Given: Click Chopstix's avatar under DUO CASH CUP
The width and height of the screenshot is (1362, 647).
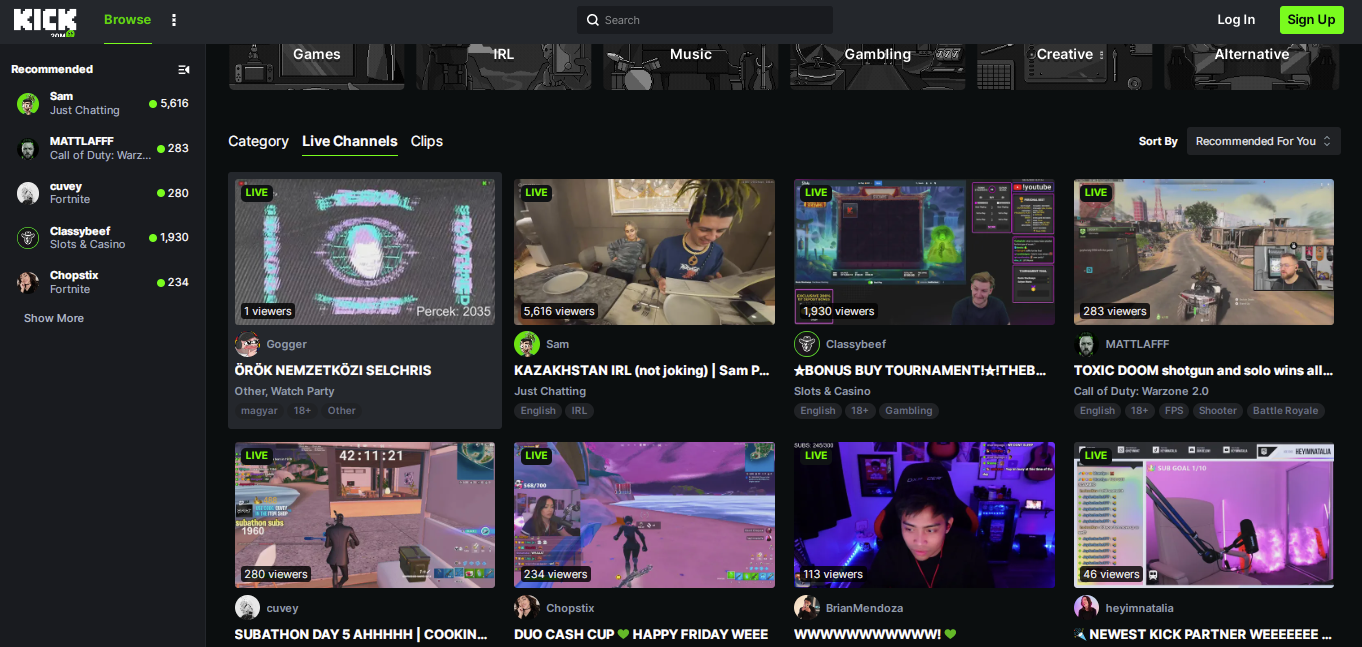Looking at the screenshot, I should 527,608.
